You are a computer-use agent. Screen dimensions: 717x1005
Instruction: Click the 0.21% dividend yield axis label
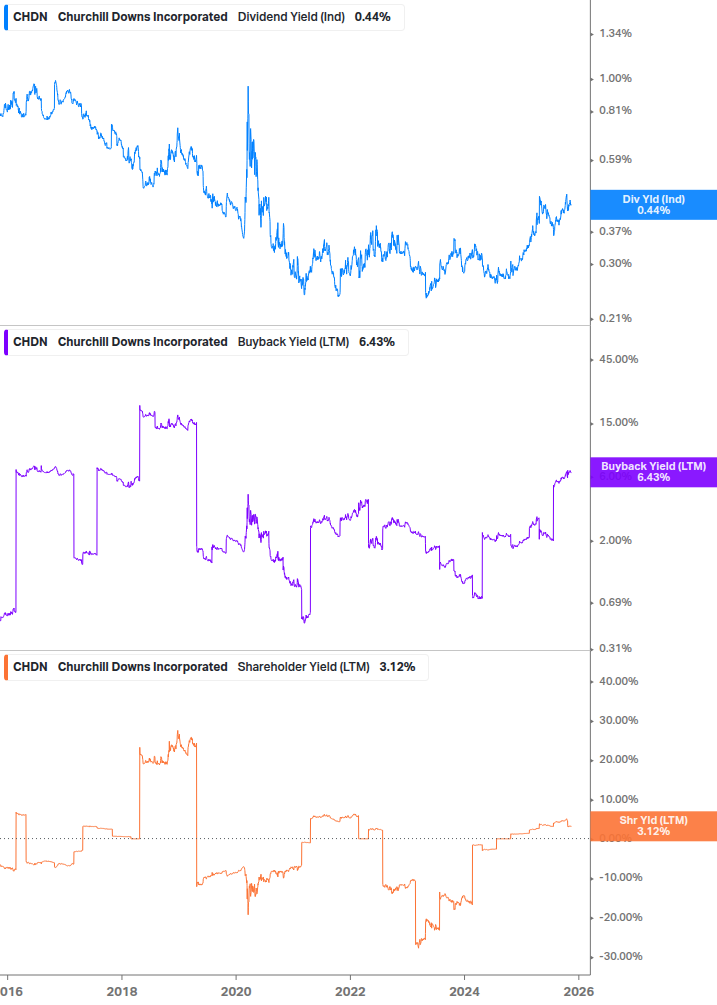point(615,319)
